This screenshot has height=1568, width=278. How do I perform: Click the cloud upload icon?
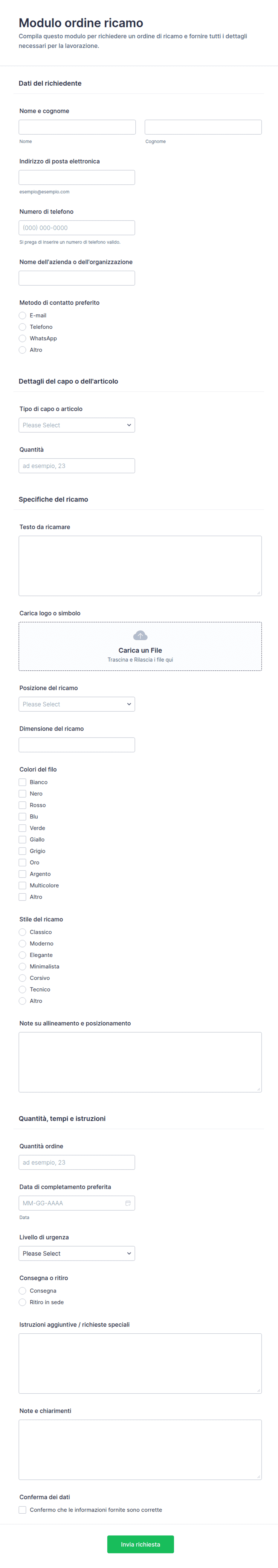[140, 635]
